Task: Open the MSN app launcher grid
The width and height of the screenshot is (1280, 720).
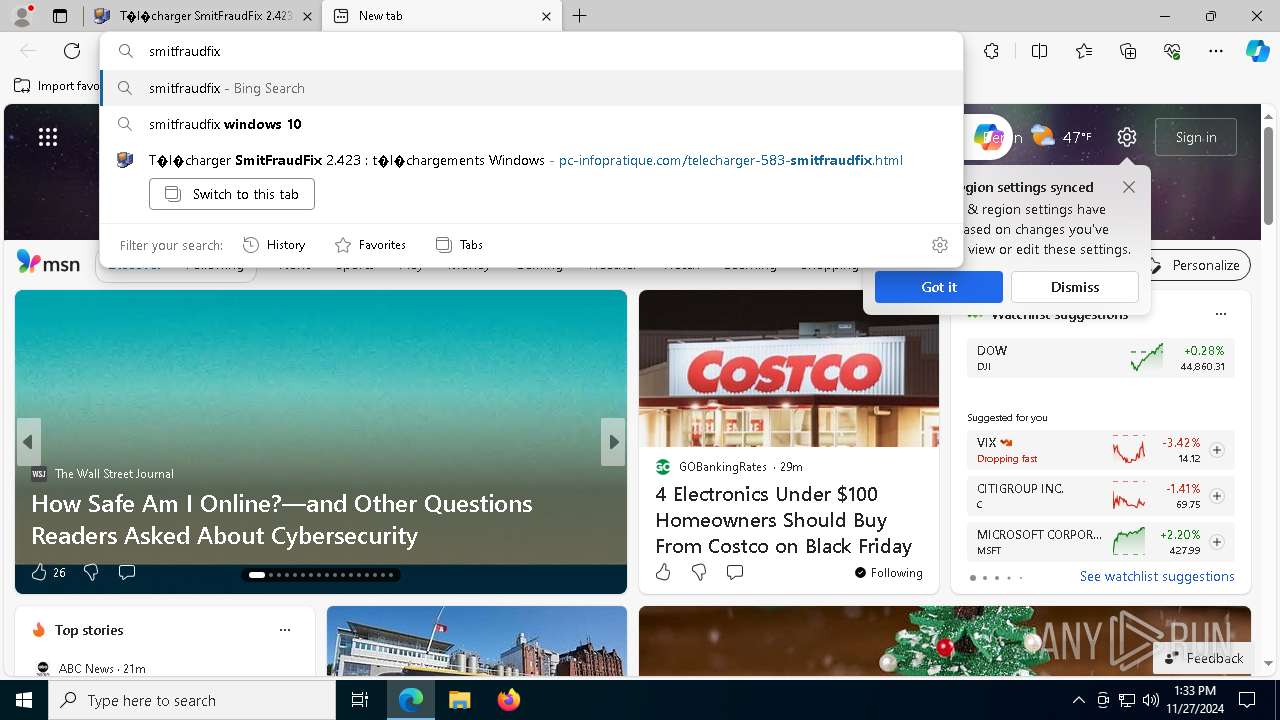Action: pos(48,137)
